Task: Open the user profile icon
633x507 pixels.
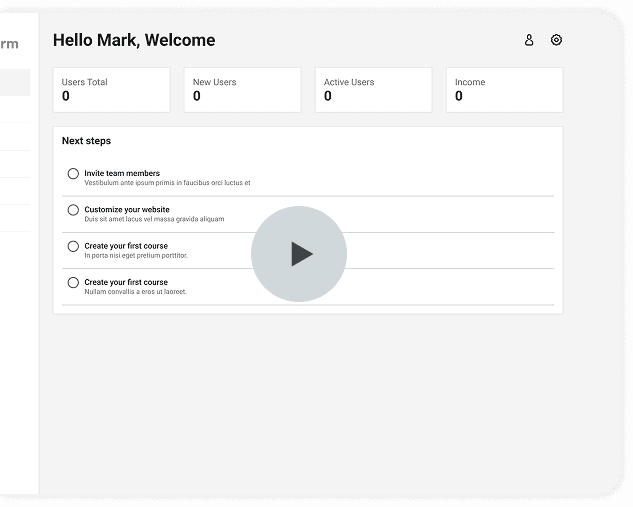Action: tap(529, 40)
